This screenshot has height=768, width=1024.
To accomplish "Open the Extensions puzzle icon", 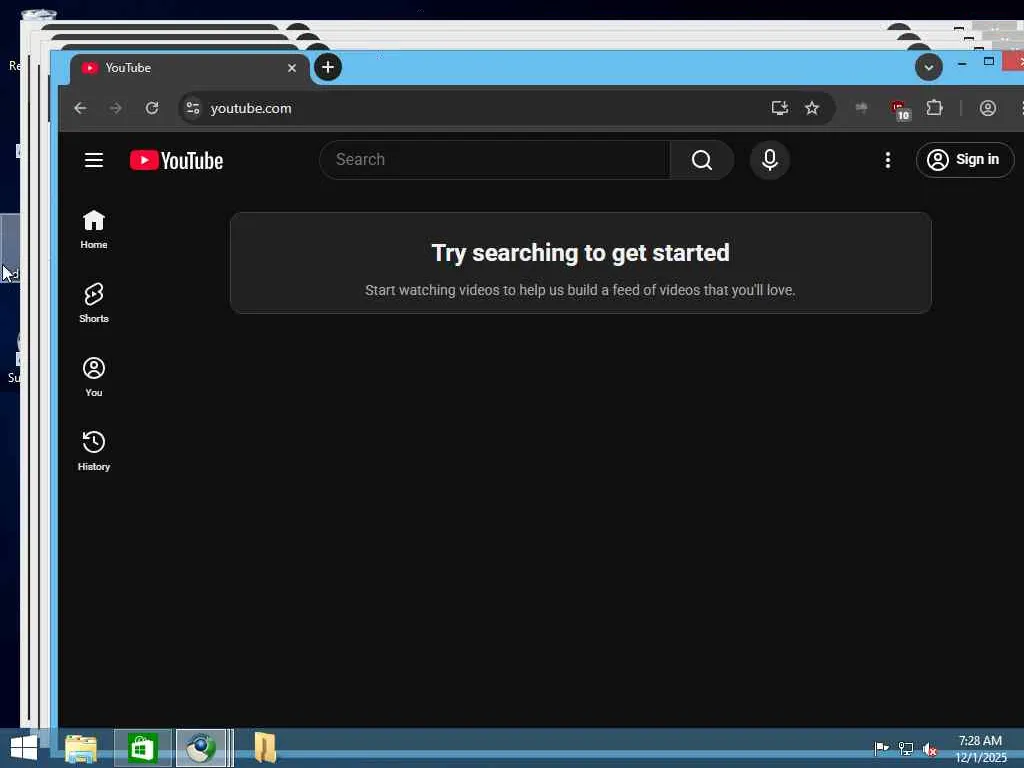I will (935, 108).
